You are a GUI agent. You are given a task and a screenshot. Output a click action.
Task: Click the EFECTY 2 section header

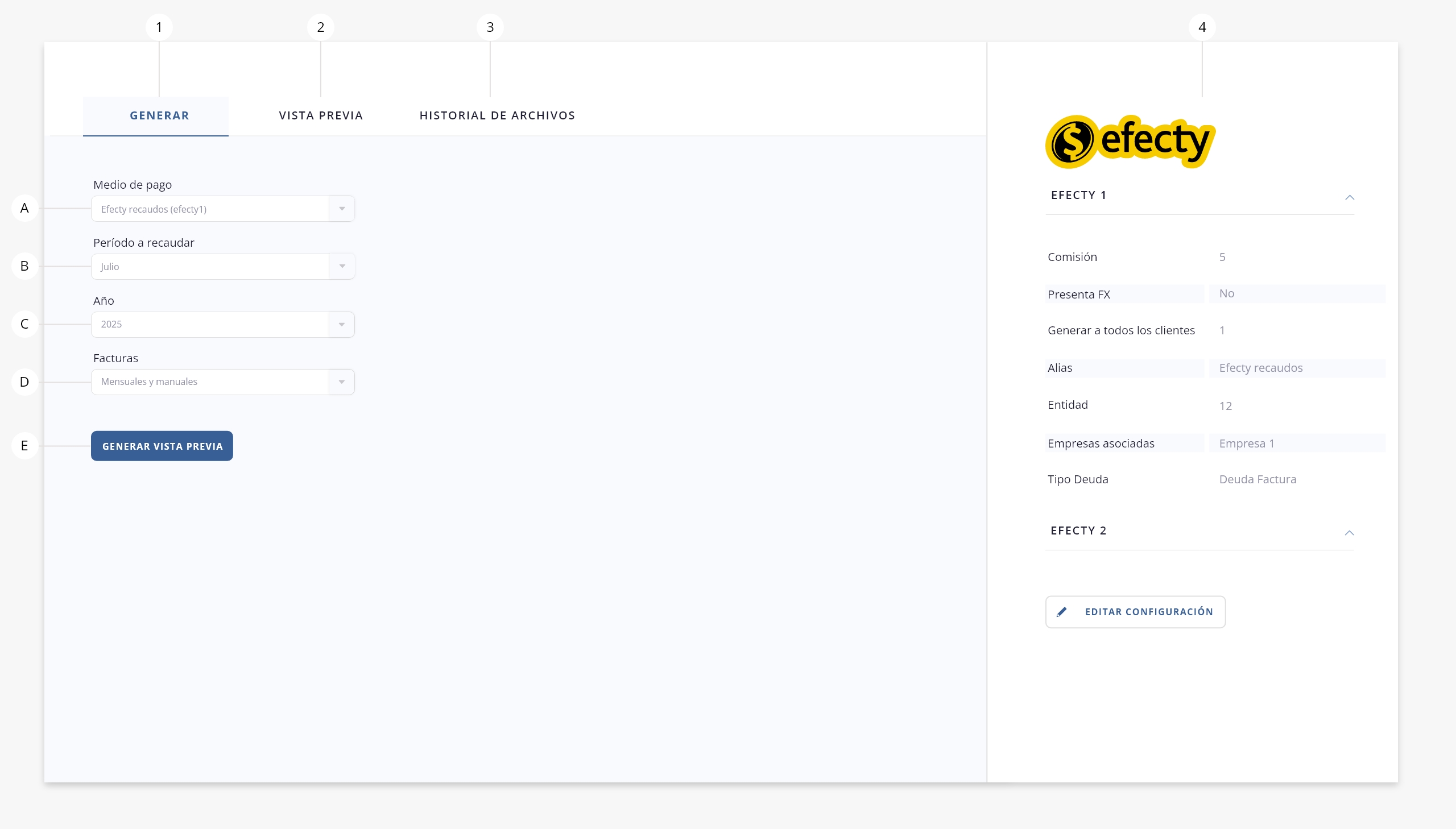[1078, 530]
